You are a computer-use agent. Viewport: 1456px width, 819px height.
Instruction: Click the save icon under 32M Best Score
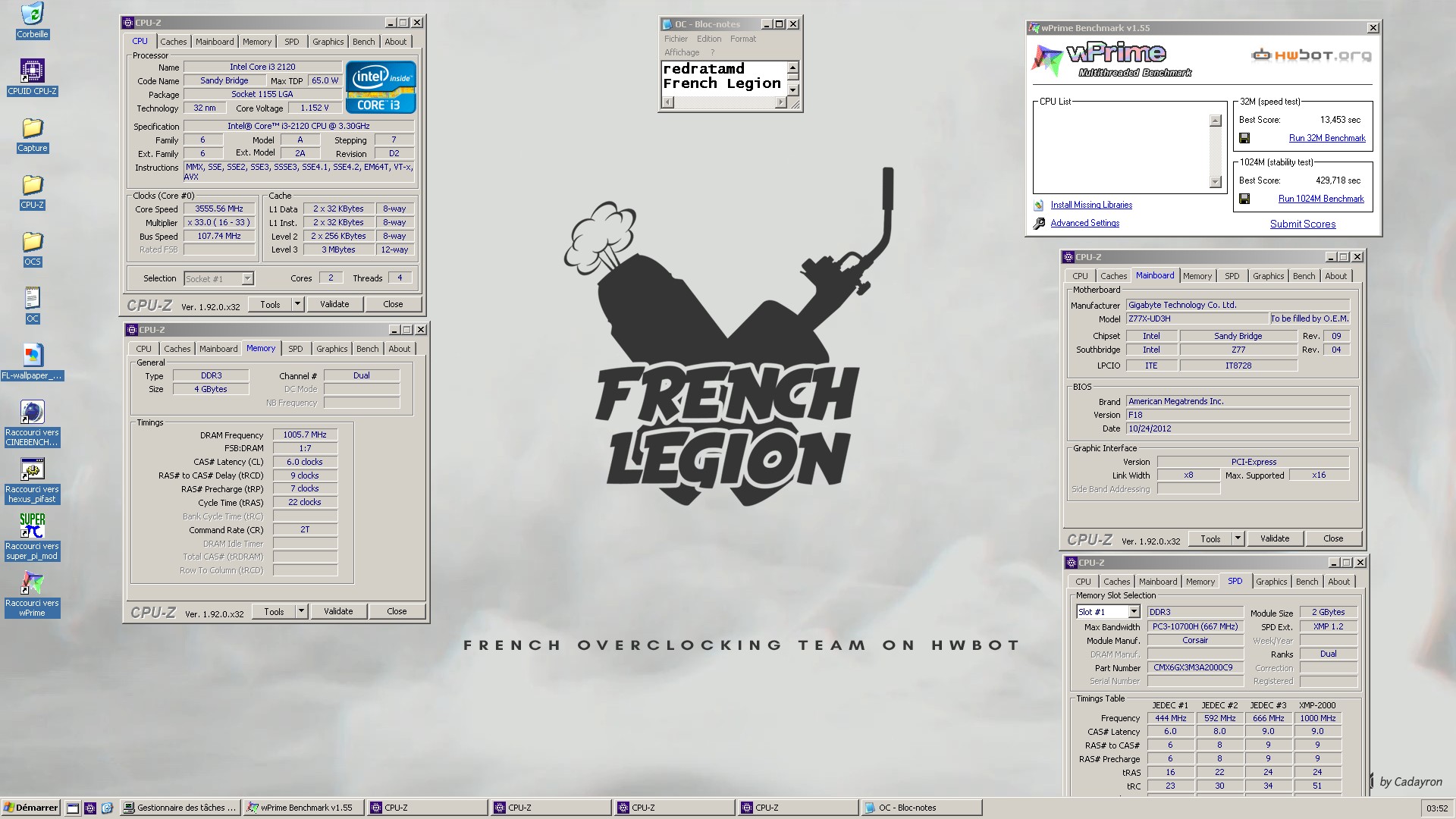pos(1244,138)
